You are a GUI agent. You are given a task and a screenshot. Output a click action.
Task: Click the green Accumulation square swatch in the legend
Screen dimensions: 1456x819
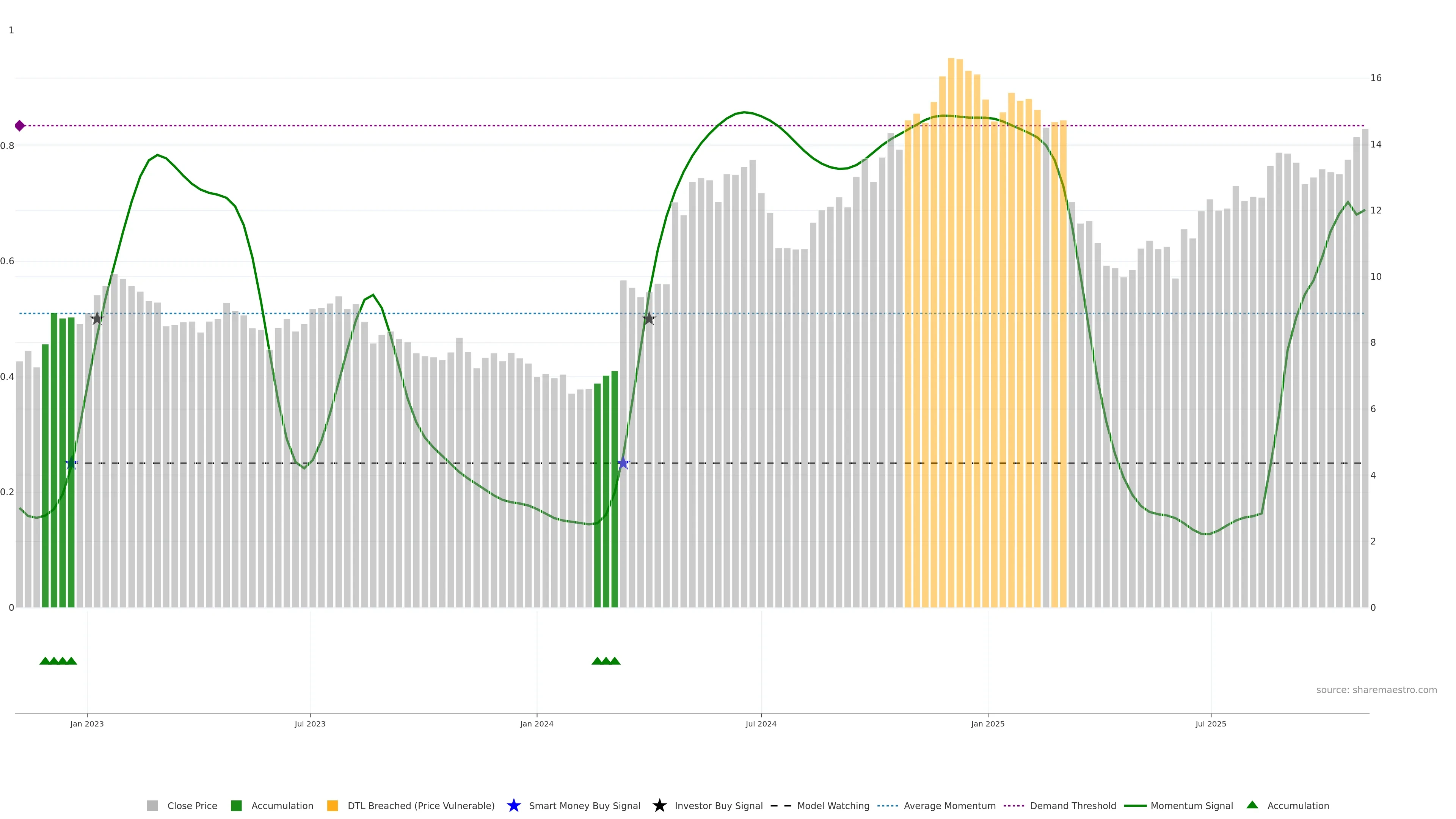tap(236, 806)
